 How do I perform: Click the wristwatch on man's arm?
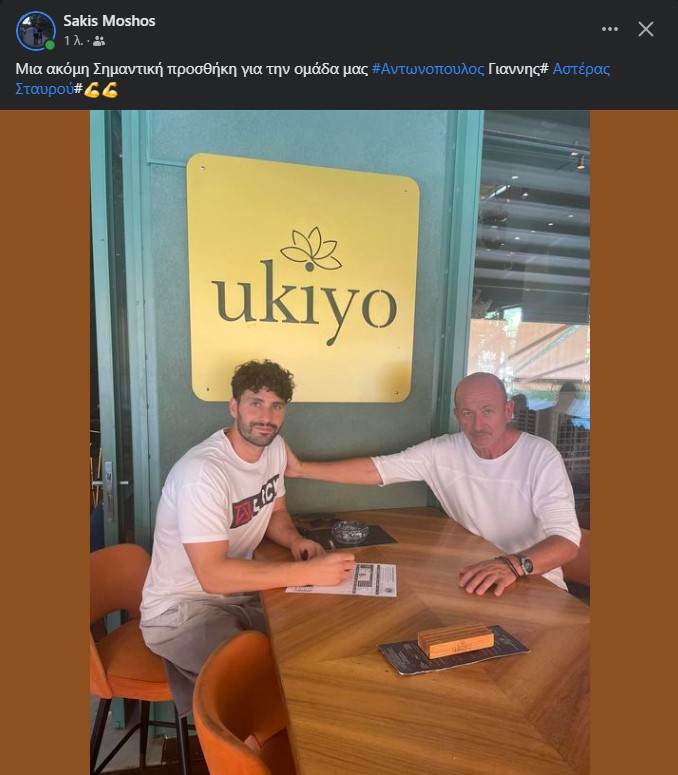click(525, 564)
